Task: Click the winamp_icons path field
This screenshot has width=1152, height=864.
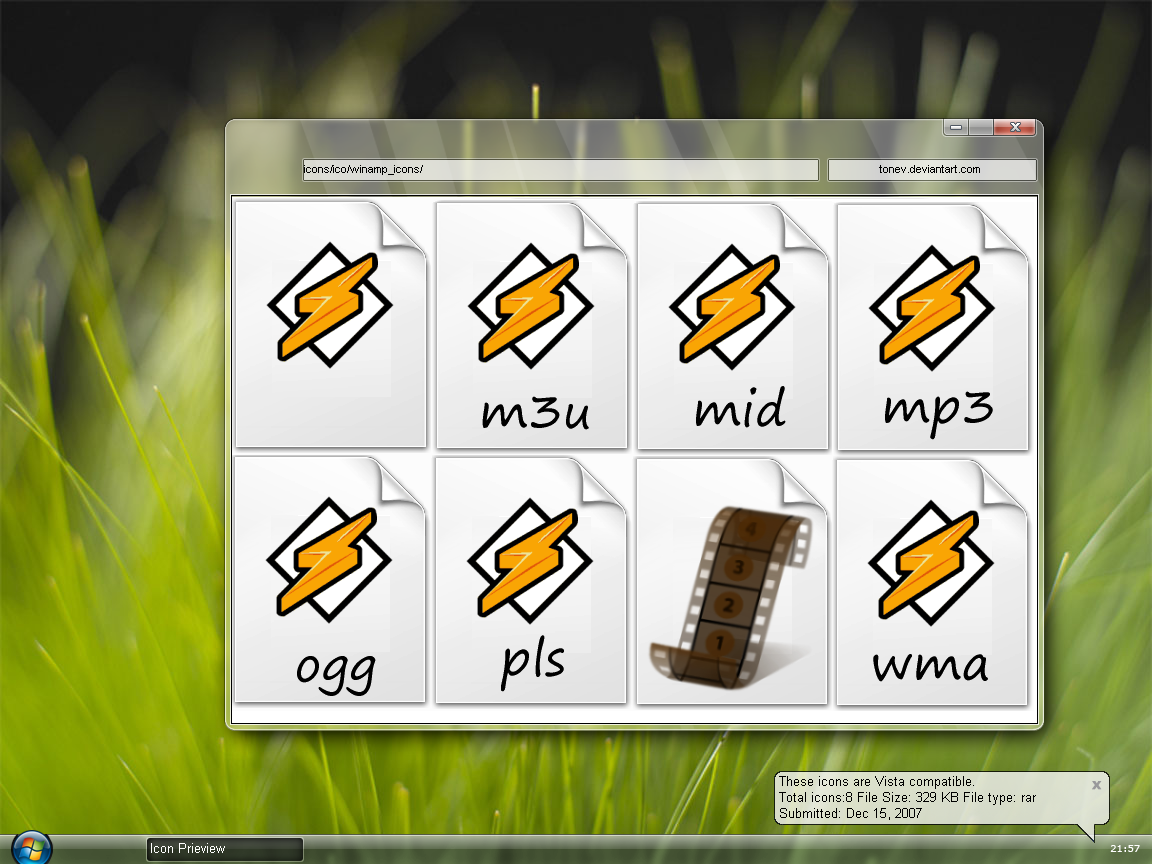Action: tap(560, 169)
